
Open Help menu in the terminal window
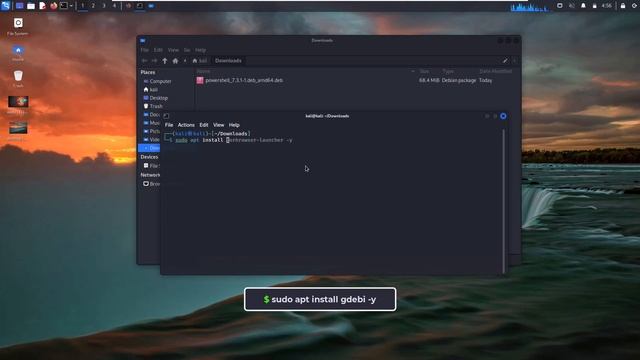234,125
